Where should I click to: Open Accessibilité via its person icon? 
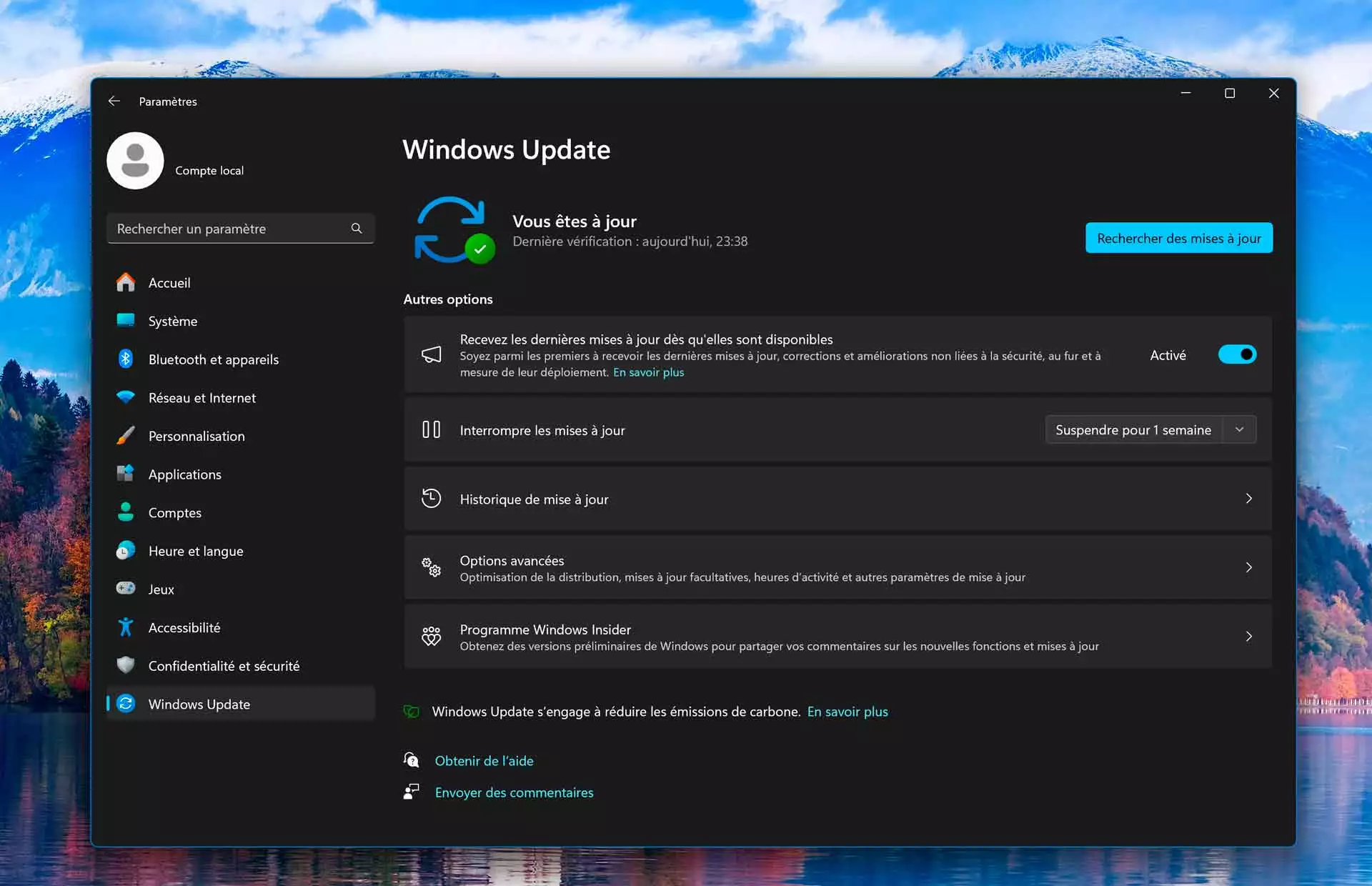tap(126, 627)
